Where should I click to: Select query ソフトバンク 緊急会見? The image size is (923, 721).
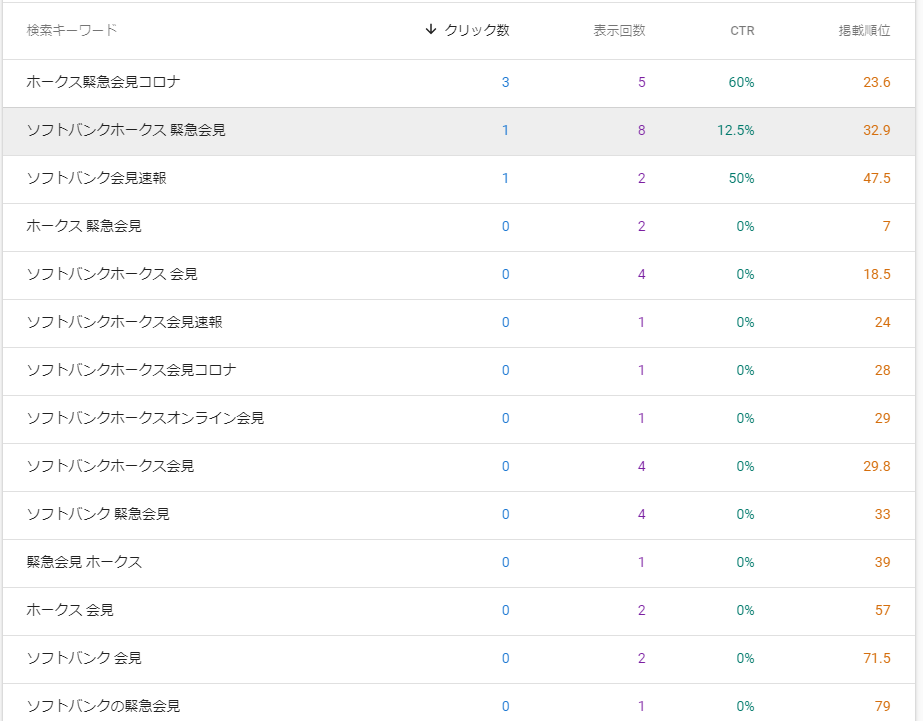[98, 514]
